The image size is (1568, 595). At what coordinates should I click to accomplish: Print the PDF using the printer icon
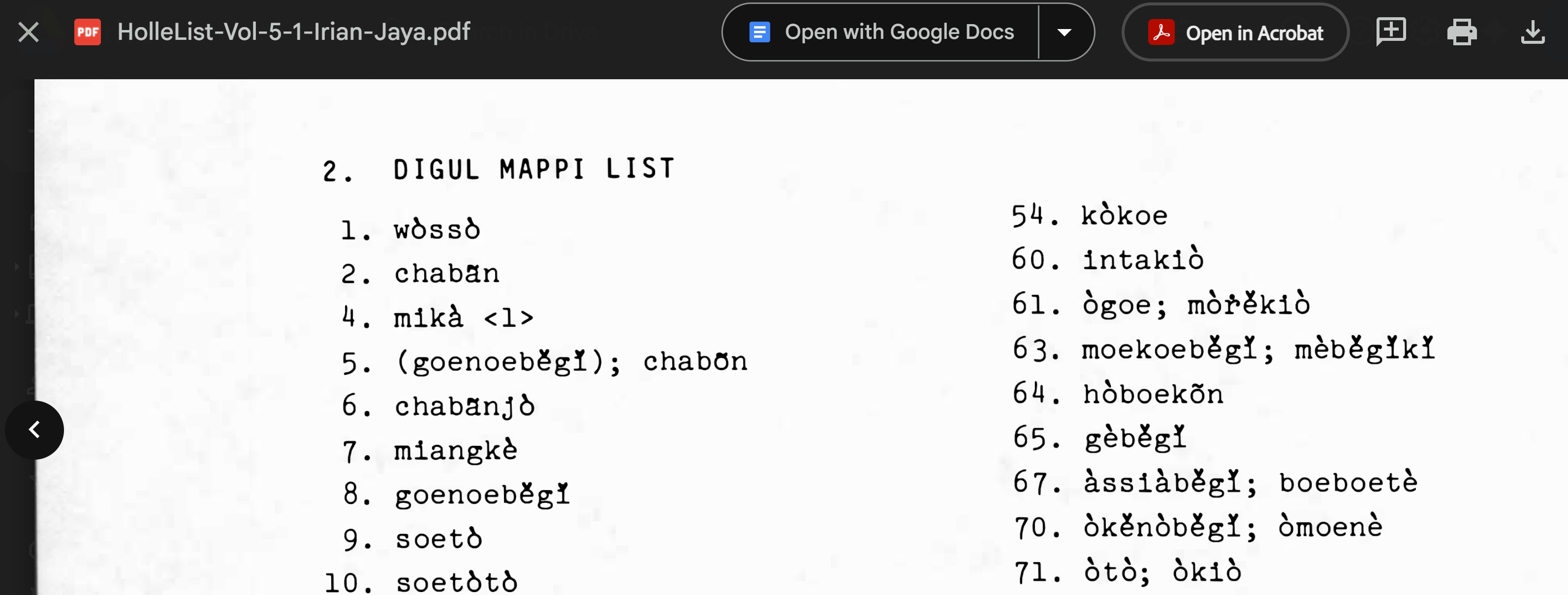1462,32
